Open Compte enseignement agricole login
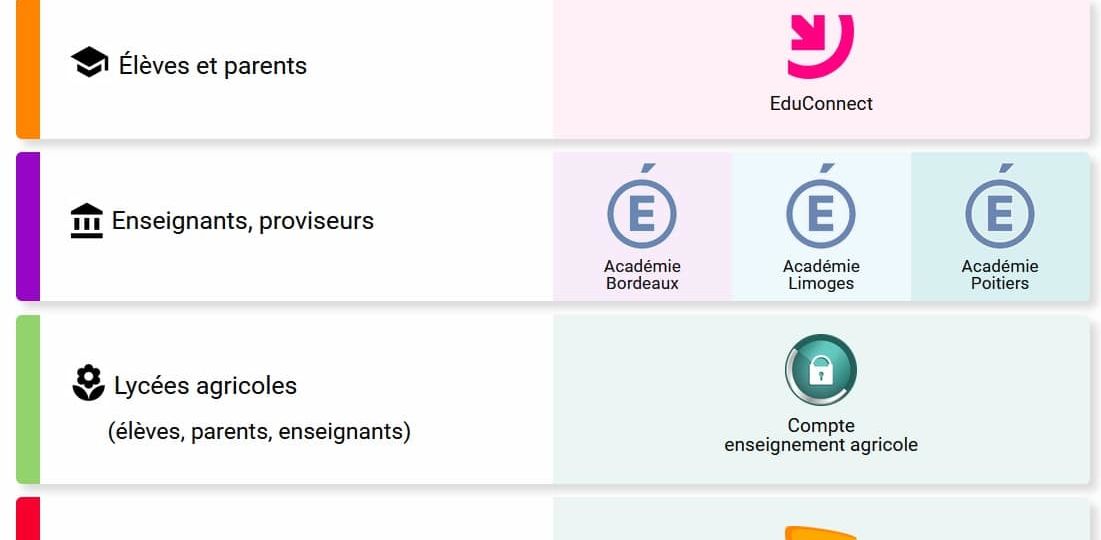 click(821, 435)
